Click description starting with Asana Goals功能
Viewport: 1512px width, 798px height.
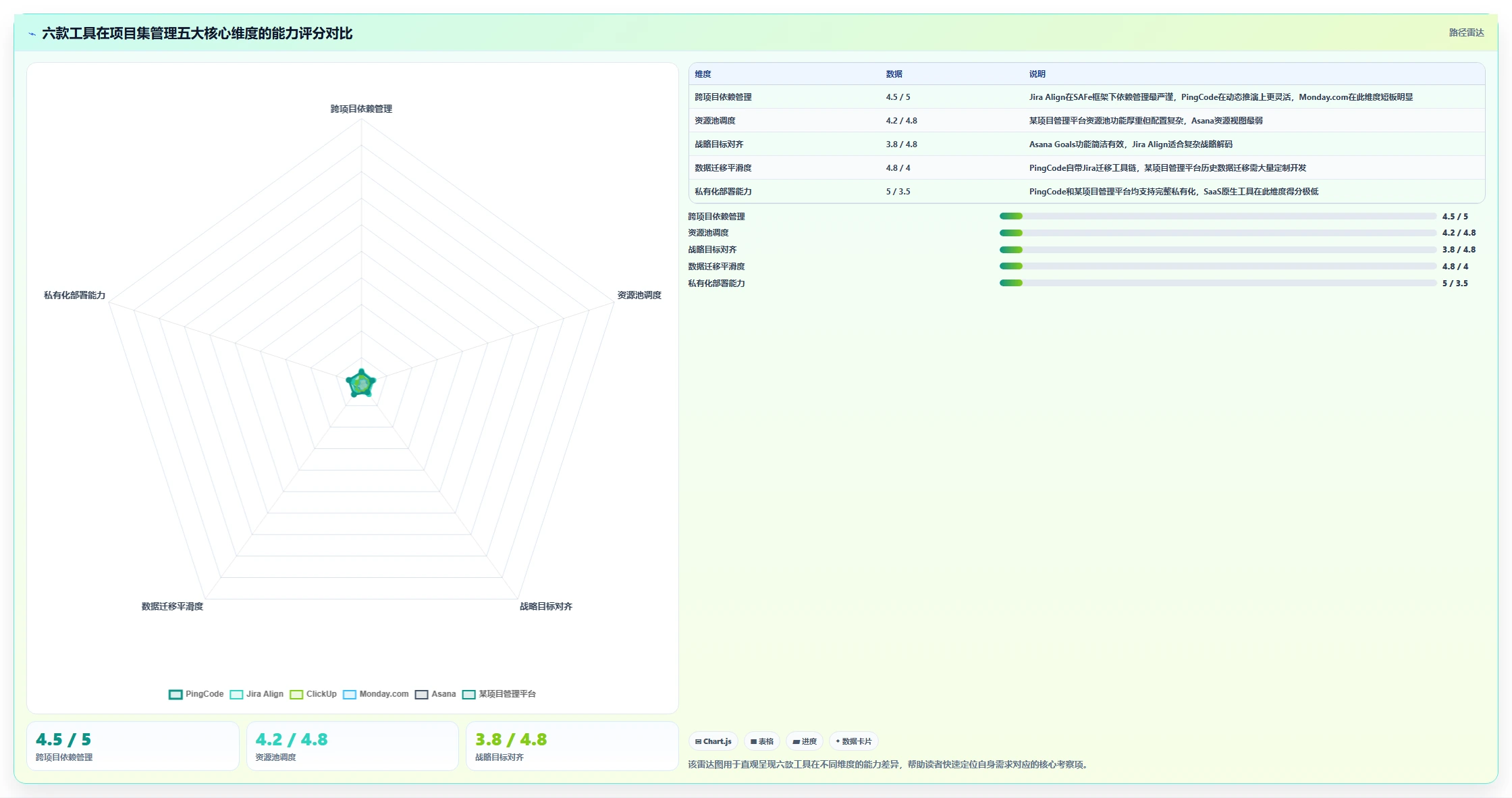coord(1131,144)
